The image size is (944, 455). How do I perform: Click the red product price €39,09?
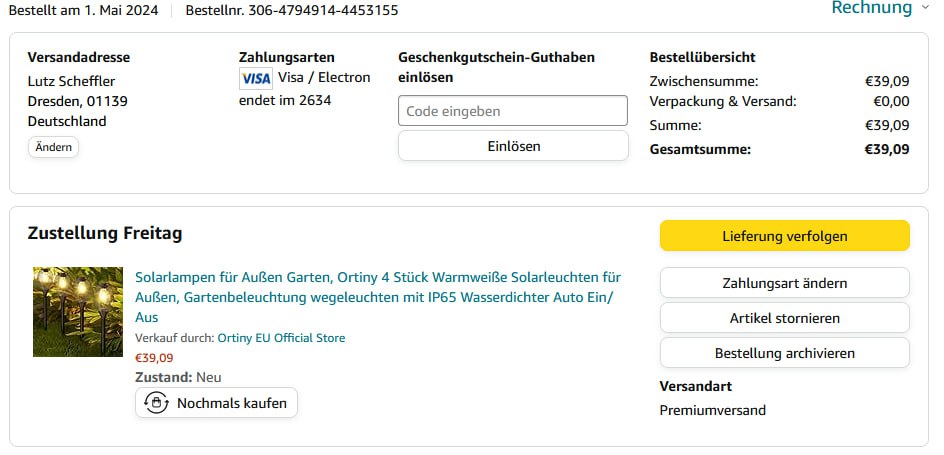click(154, 357)
